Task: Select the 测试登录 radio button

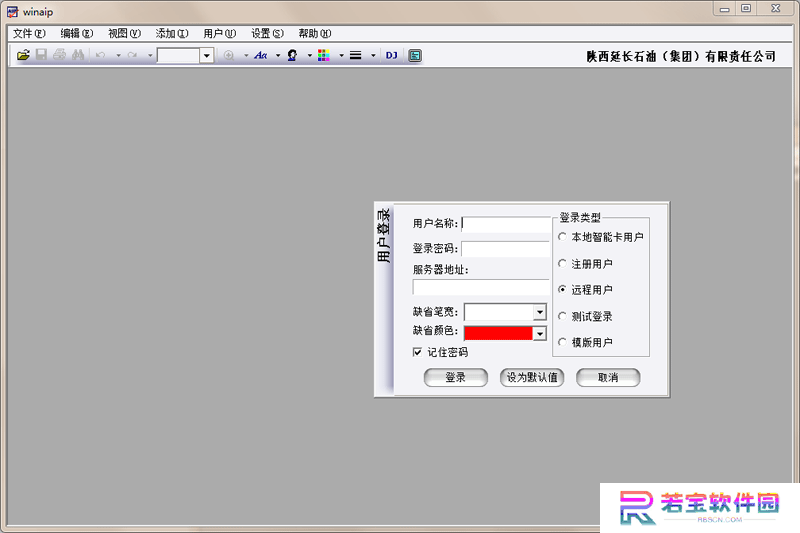Action: [562, 316]
